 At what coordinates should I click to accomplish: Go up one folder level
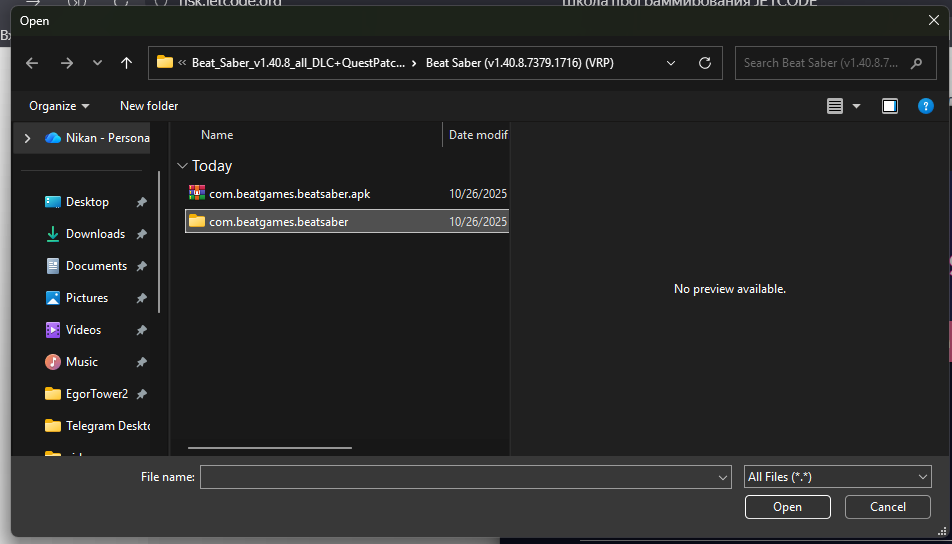pos(126,63)
